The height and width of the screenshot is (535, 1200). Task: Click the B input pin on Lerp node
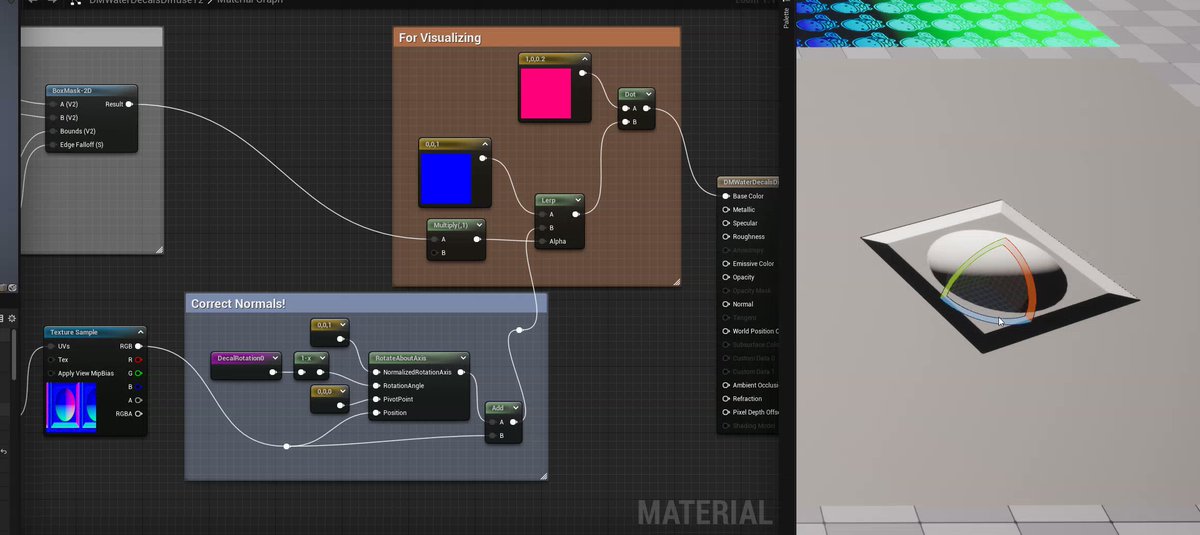[542, 228]
